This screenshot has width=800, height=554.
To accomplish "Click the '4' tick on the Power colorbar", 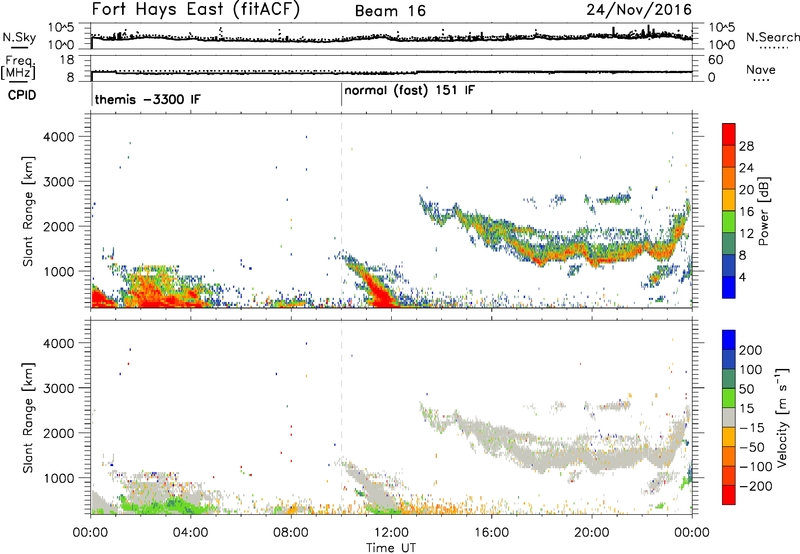I will click(x=742, y=277).
